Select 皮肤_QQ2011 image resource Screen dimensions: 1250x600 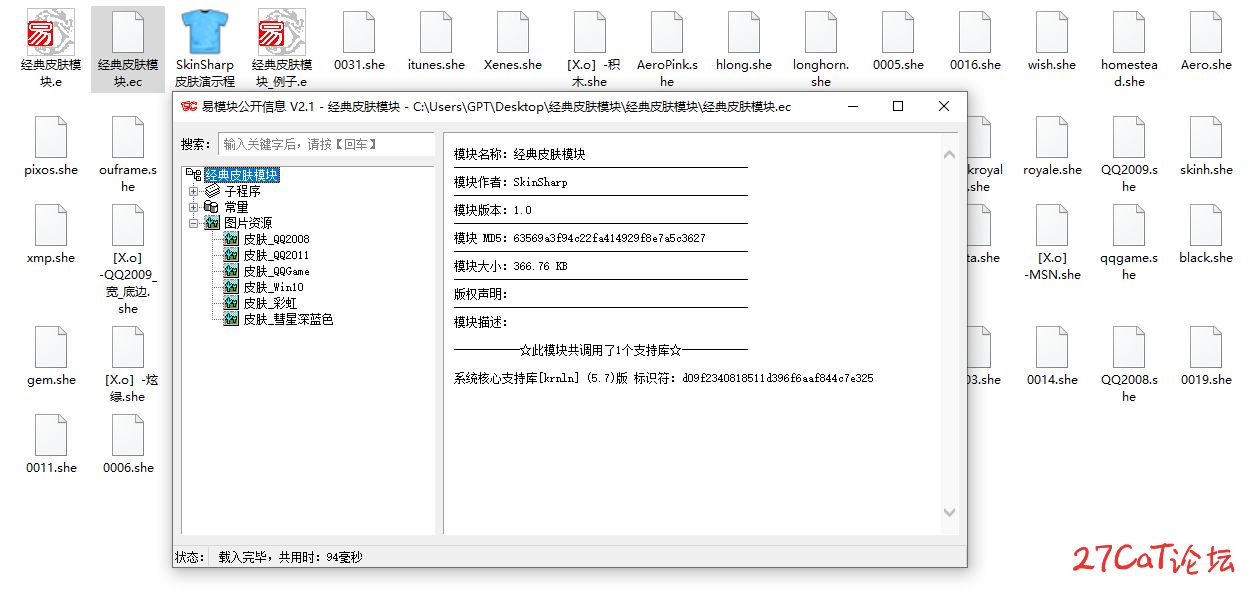tap(276, 255)
